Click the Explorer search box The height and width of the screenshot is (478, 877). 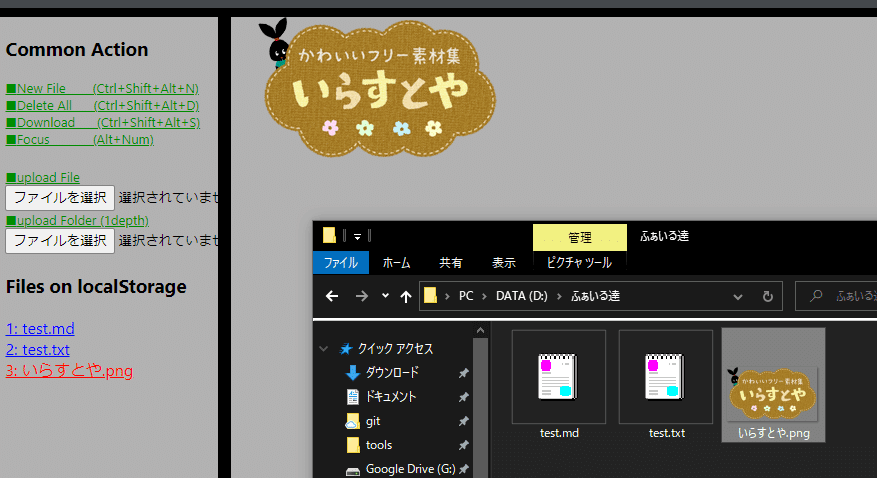[836, 296]
